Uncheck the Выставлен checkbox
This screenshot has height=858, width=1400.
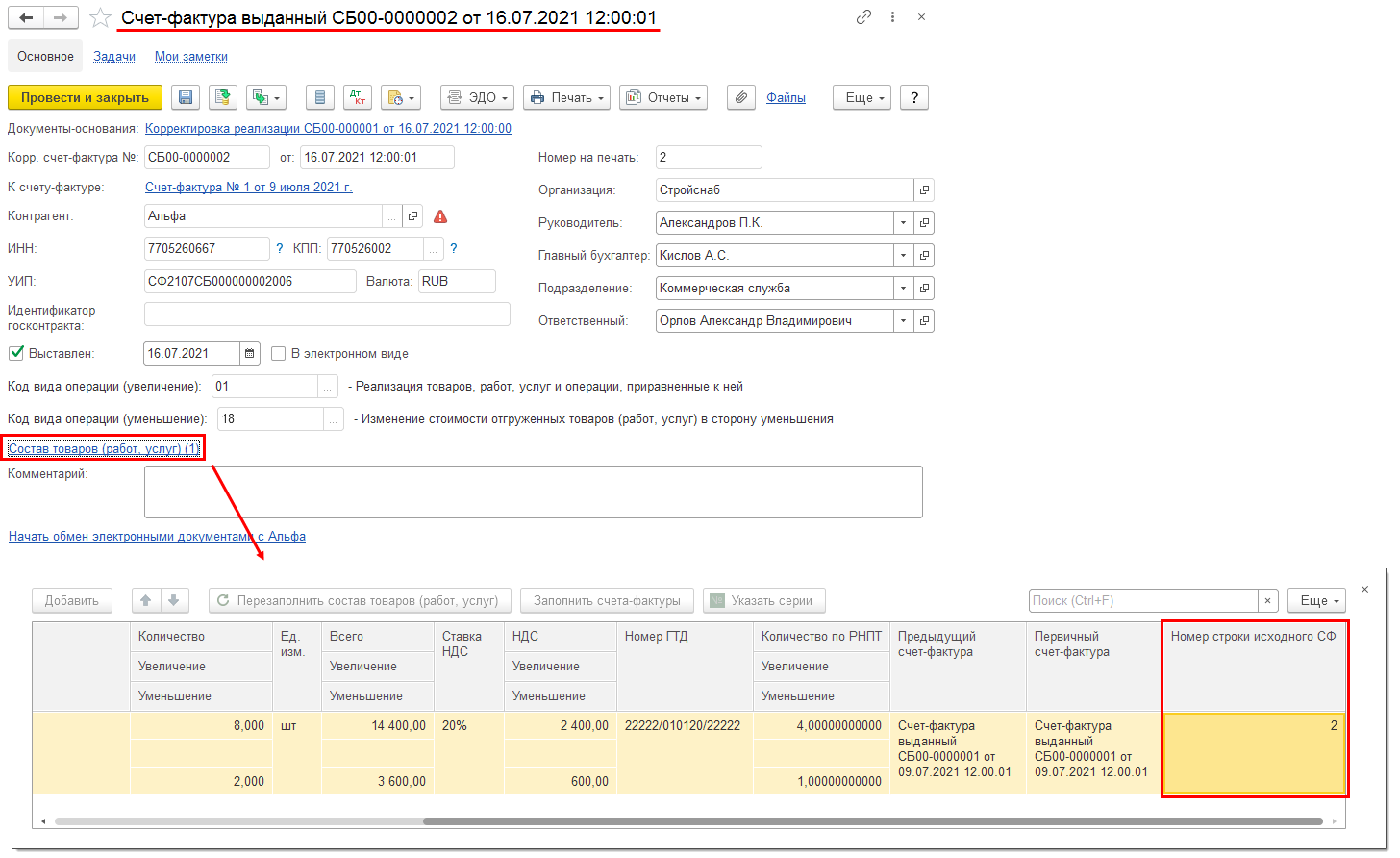16,353
